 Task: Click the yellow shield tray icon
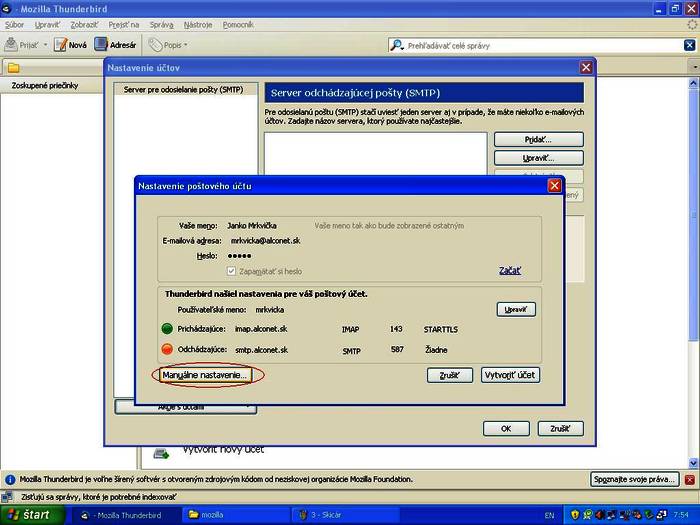[575, 515]
